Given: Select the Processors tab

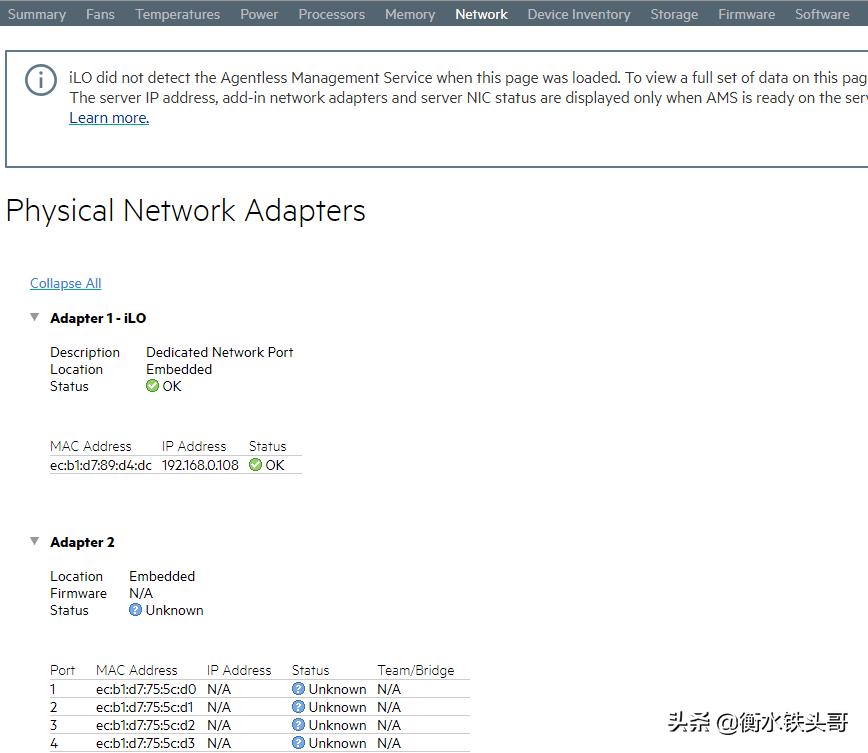Looking at the screenshot, I should [x=332, y=14].
